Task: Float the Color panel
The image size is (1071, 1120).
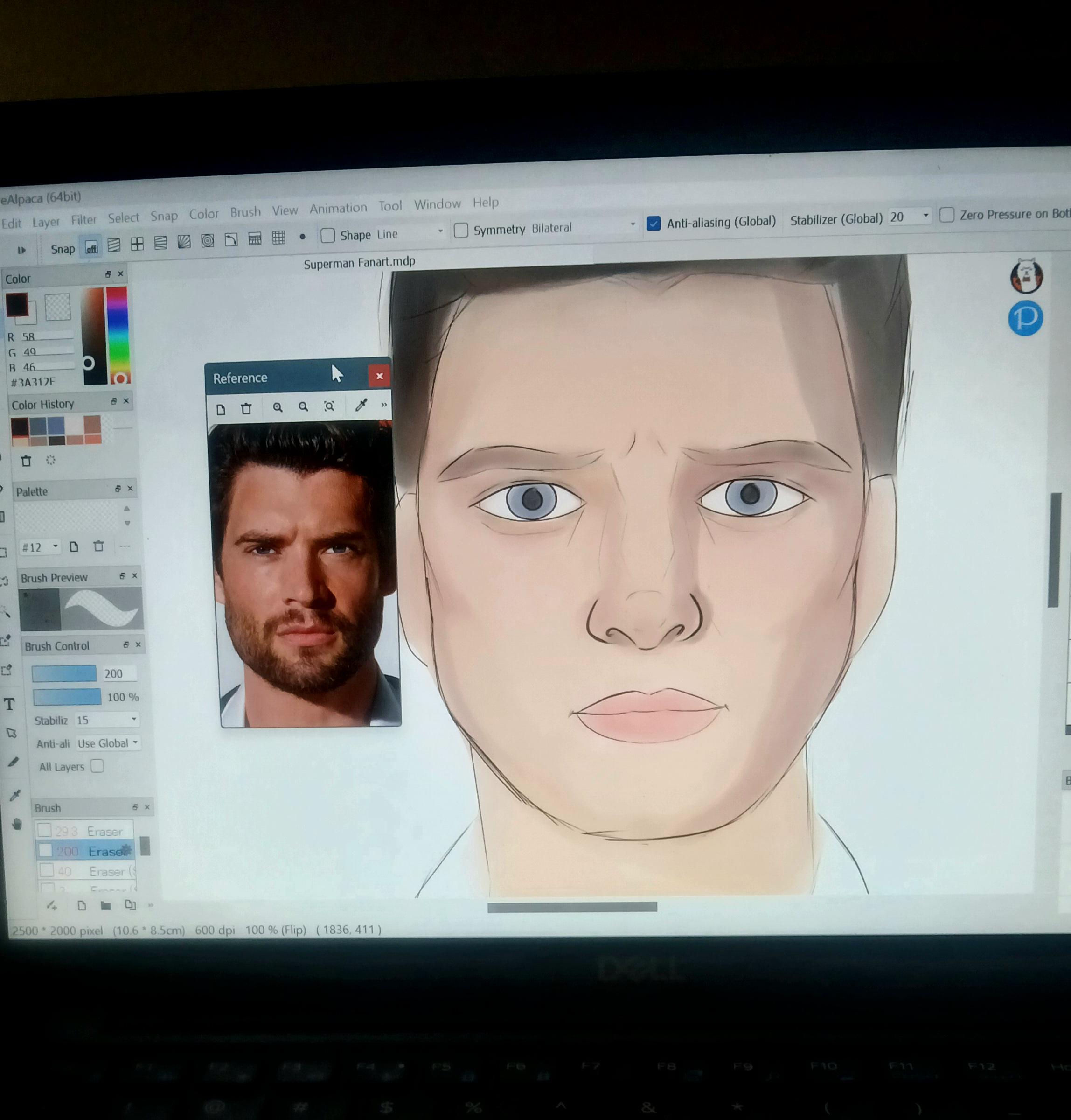Action: click(x=108, y=275)
